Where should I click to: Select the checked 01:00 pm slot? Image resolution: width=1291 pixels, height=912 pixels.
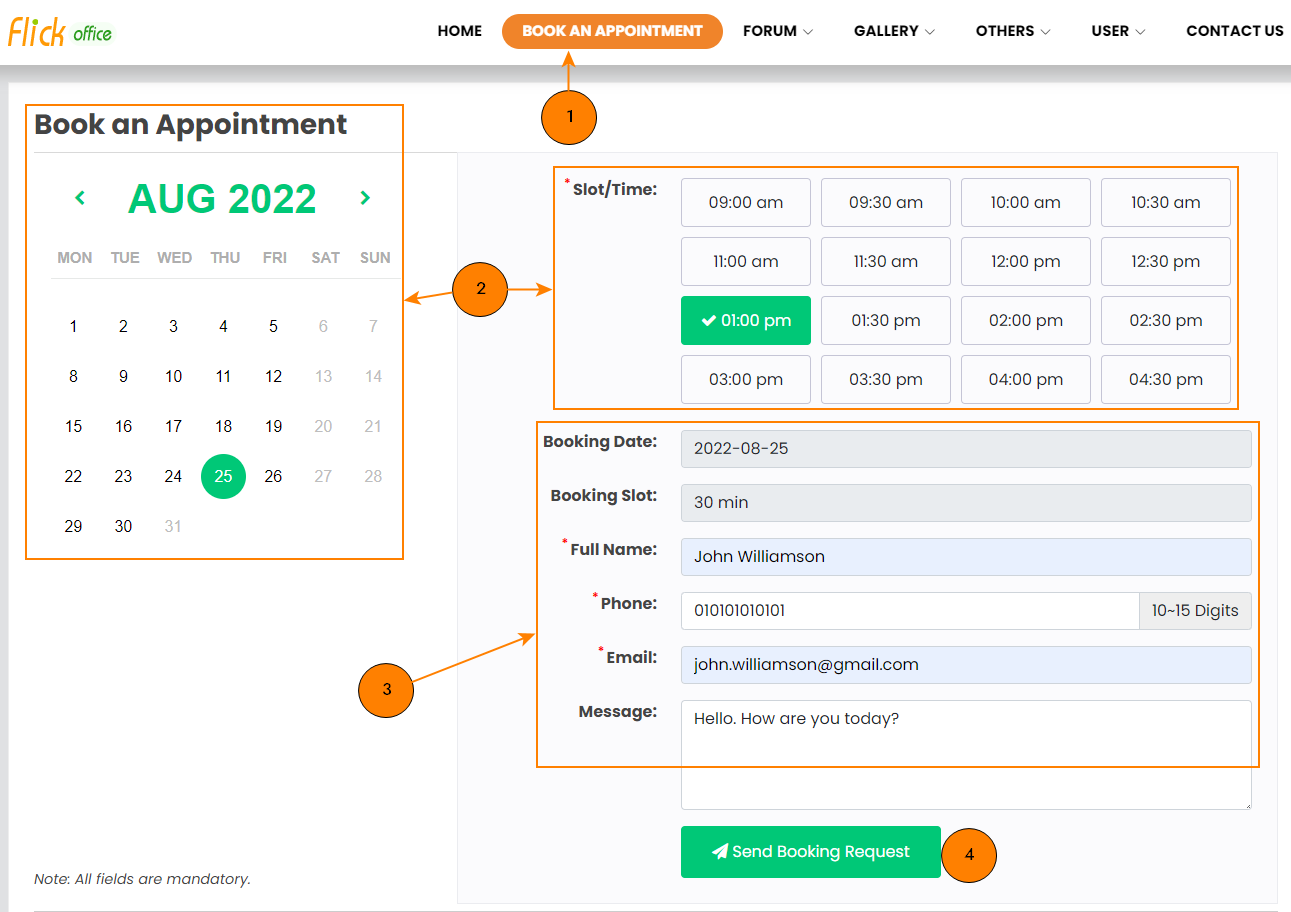click(x=745, y=321)
